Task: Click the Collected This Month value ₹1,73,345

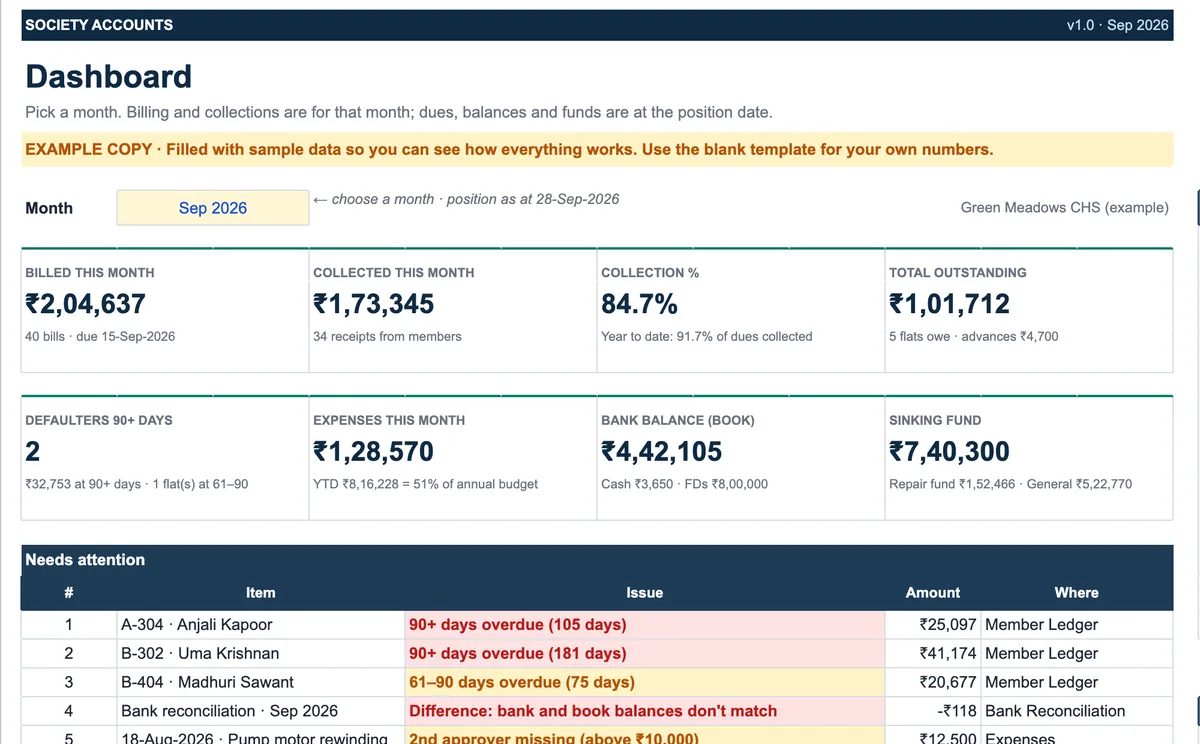Action: pyautogui.click(x=374, y=303)
